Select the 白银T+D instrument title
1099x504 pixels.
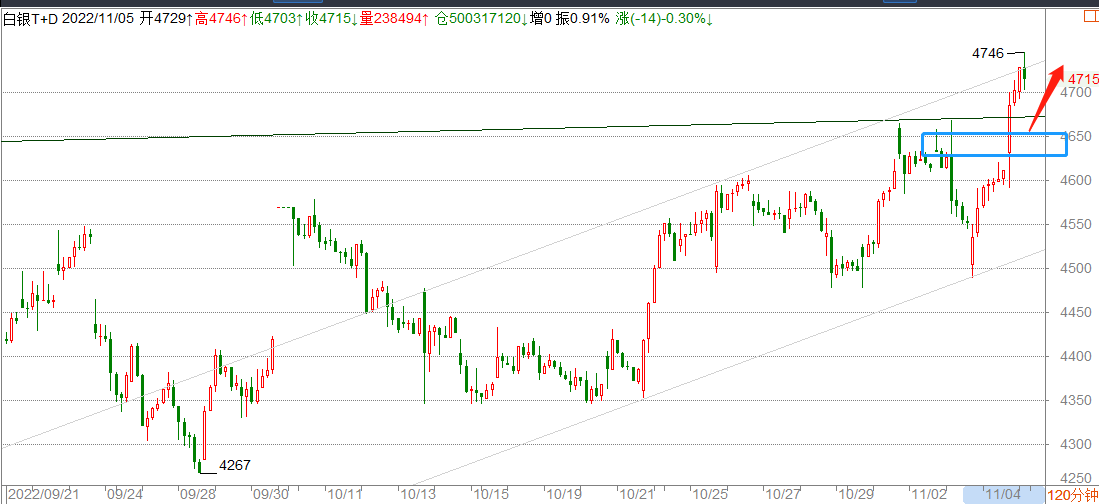(30, 19)
